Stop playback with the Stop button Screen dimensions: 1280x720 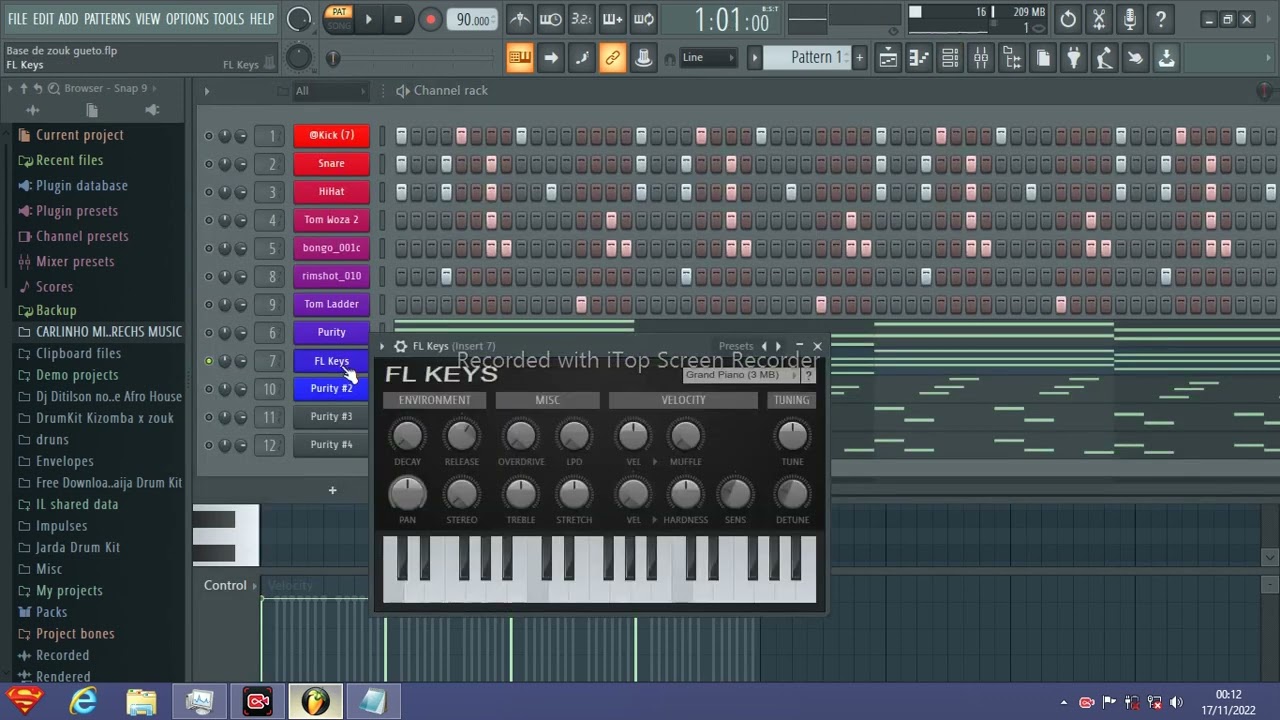coord(398,19)
